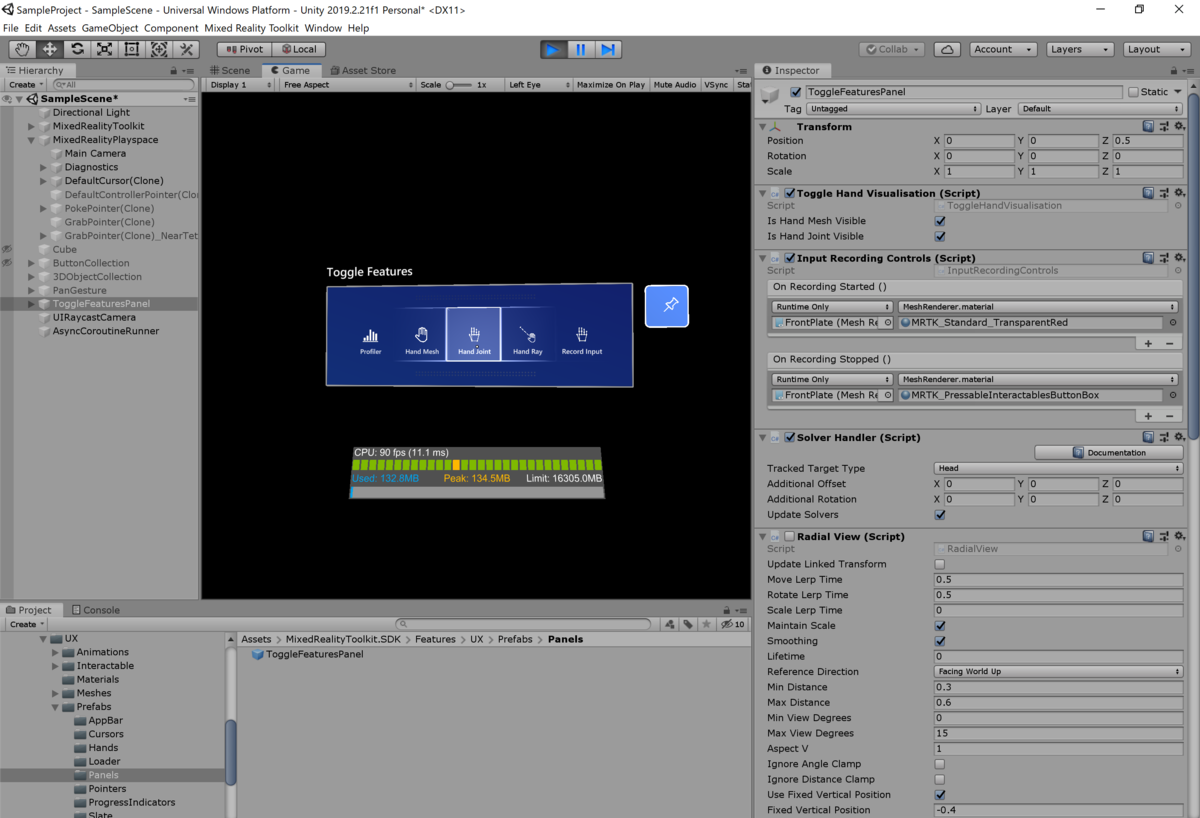Open Layers dropdown in top toolbar
This screenshot has height=818, width=1200.
[x=1080, y=49]
